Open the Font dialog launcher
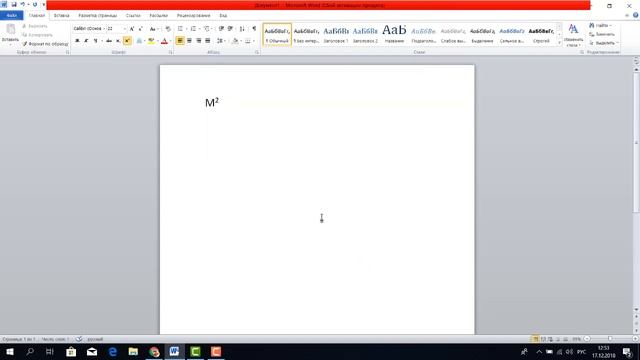The height and width of the screenshot is (360, 640). (x=171, y=52)
